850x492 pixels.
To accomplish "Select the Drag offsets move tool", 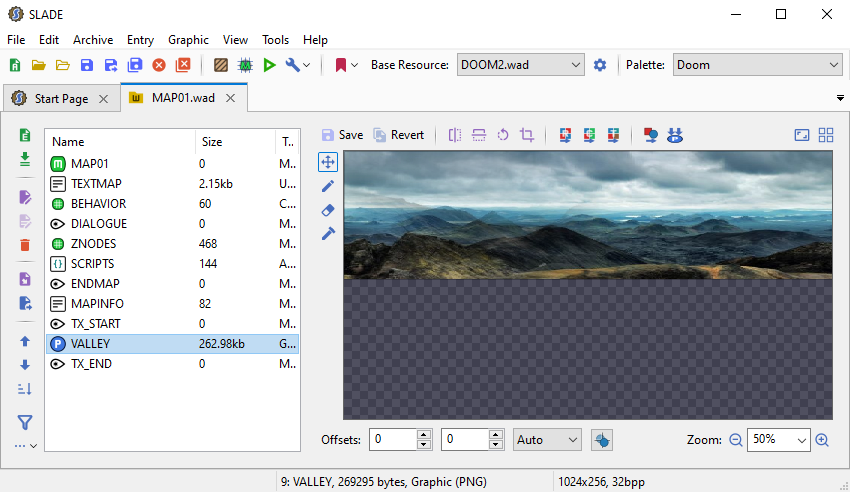I will pyautogui.click(x=328, y=162).
